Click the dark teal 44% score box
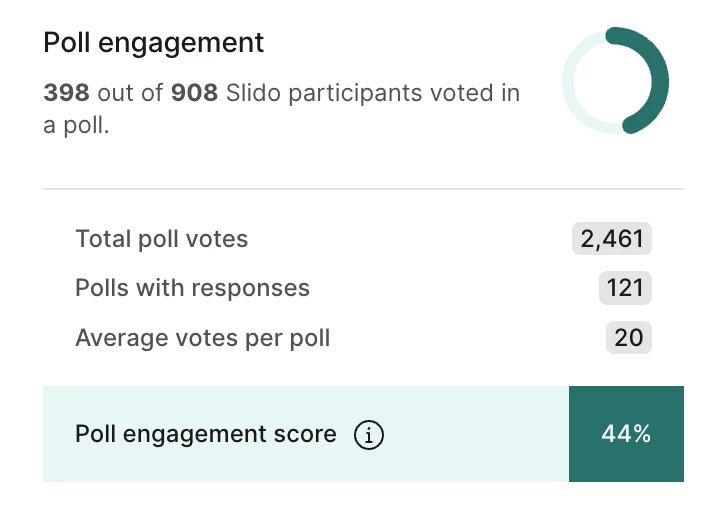Screen dimensions: 726x506 click(626, 434)
